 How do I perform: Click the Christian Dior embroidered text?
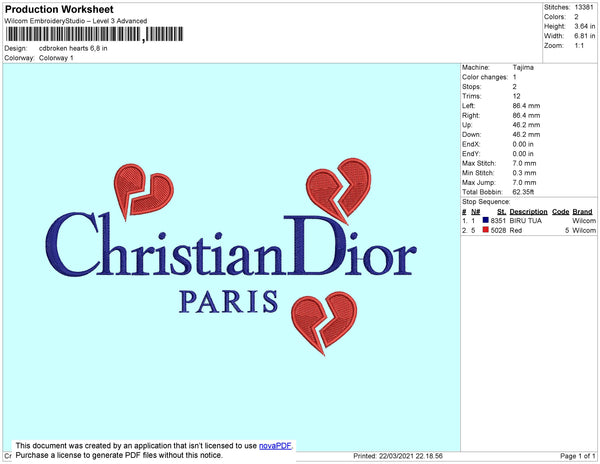tap(231, 245)
